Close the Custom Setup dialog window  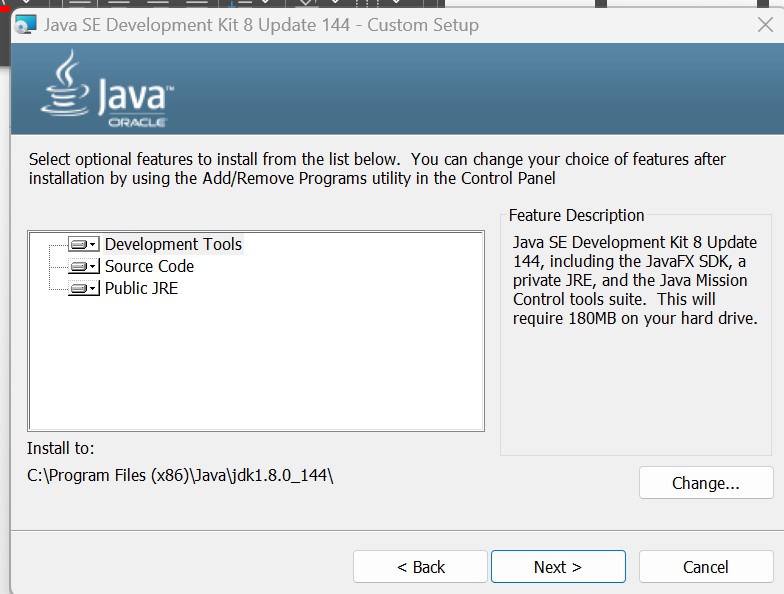click(765, 25)
